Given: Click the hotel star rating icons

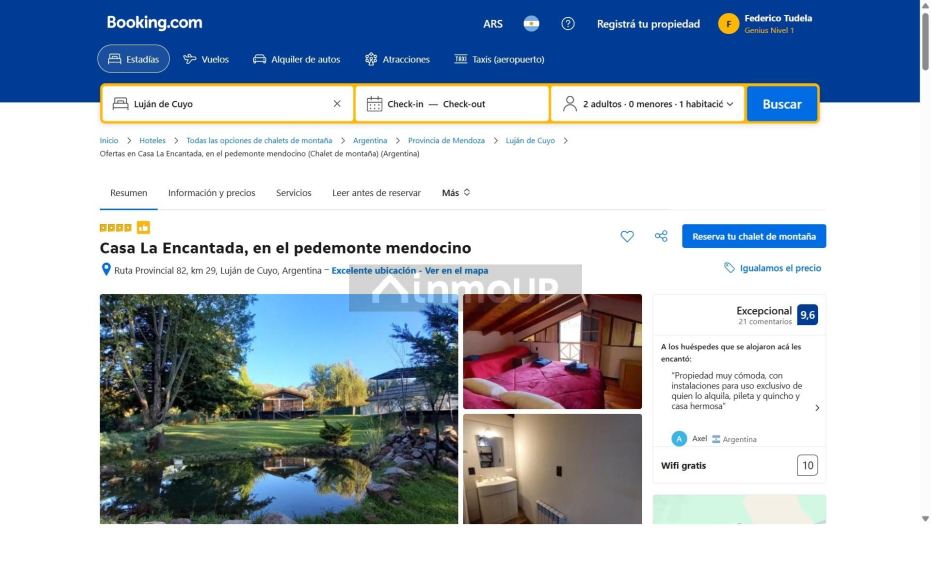Looking at the screenshot, I should pos(115,227).
